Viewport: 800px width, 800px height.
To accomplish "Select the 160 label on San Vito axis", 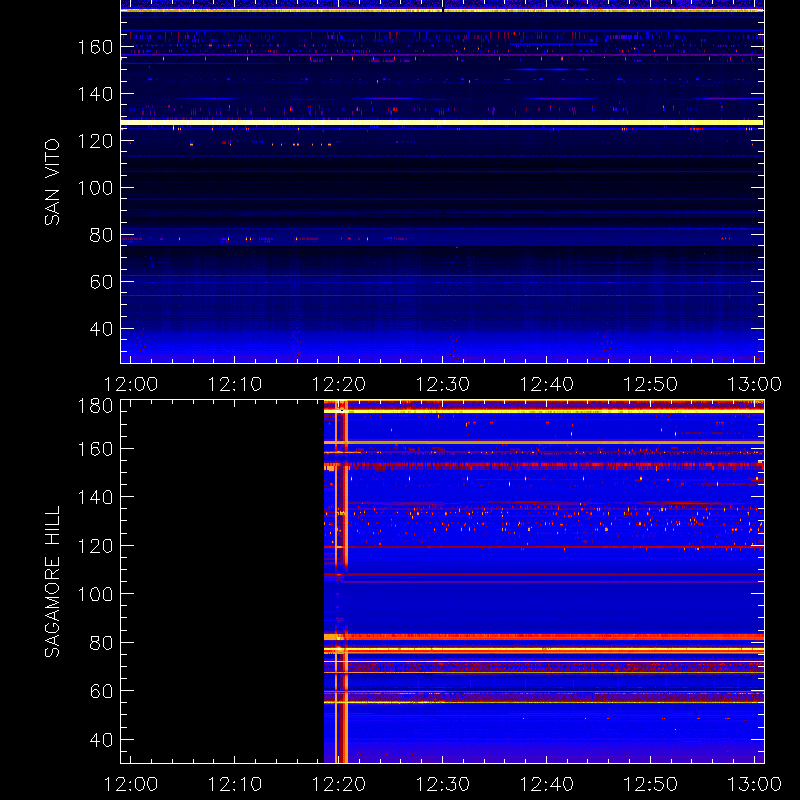I will click(95, 47).
